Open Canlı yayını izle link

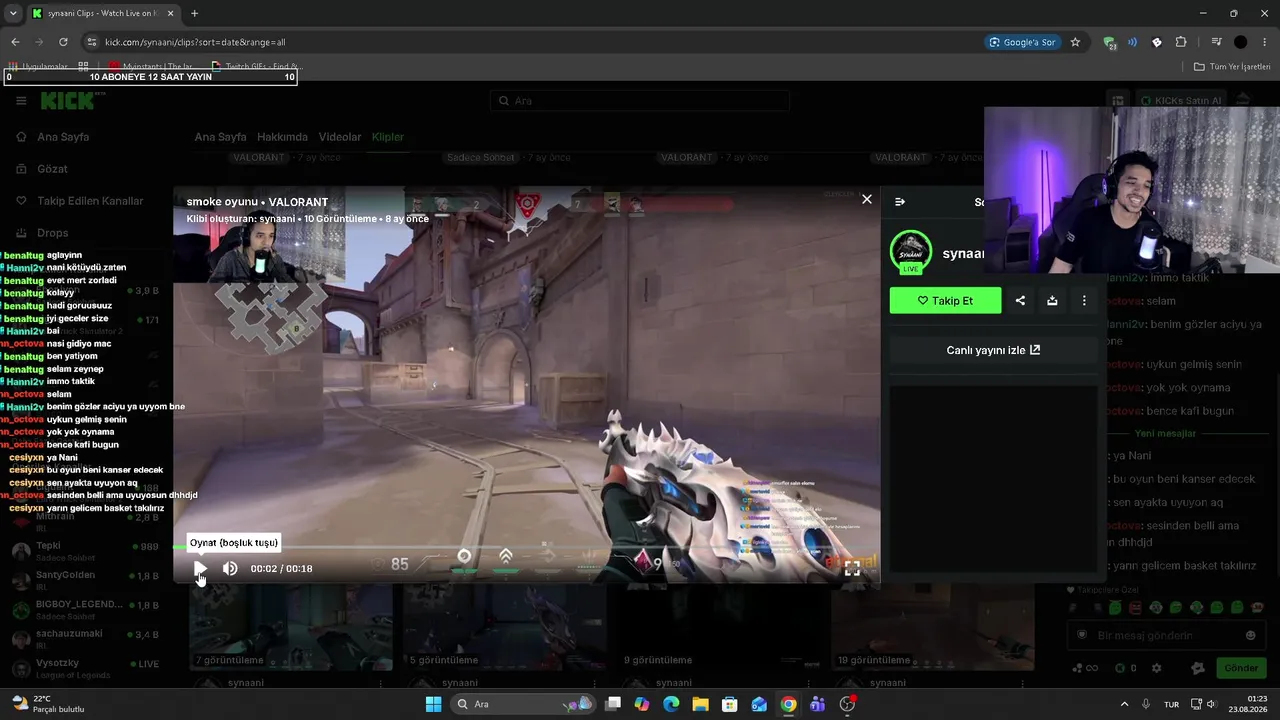click(993, 350)
